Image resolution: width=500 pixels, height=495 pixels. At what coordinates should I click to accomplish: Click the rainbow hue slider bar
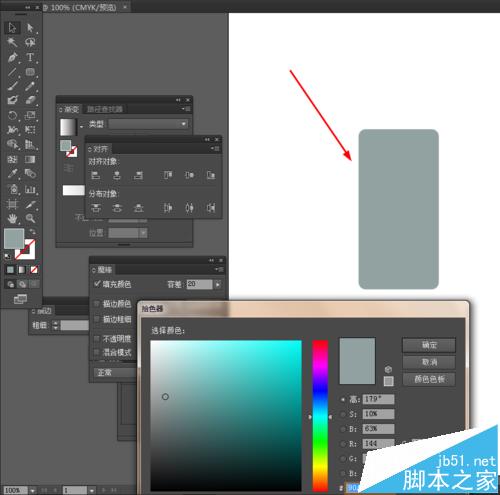(x=320, y=415)
